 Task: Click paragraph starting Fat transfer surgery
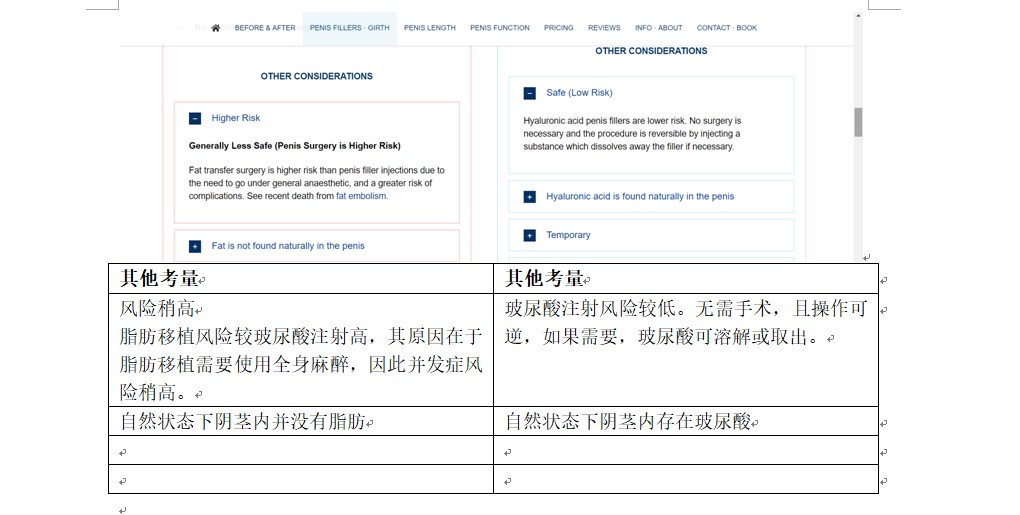coord(317,183)
